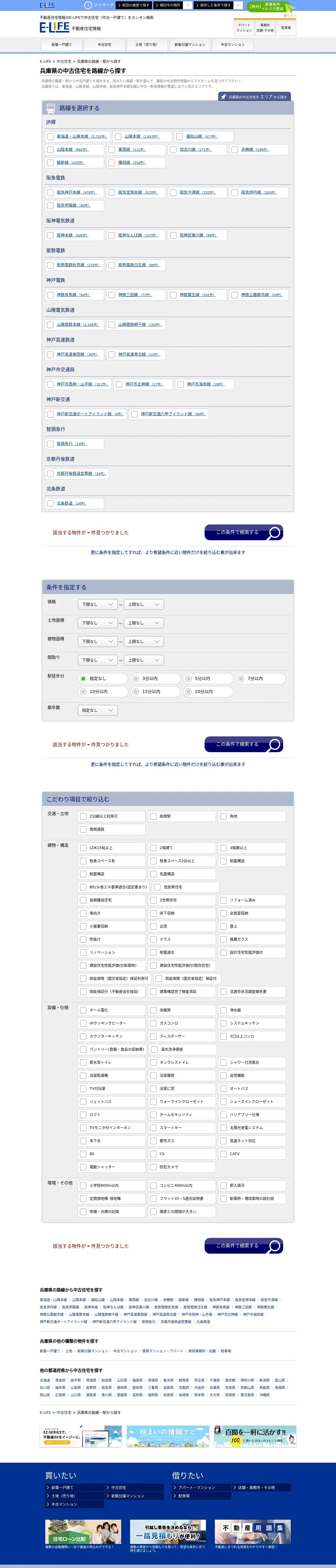This screenshot has width=336, height=1568.
Task: Select the 15分以内 radio button
Action: point(136,691)
